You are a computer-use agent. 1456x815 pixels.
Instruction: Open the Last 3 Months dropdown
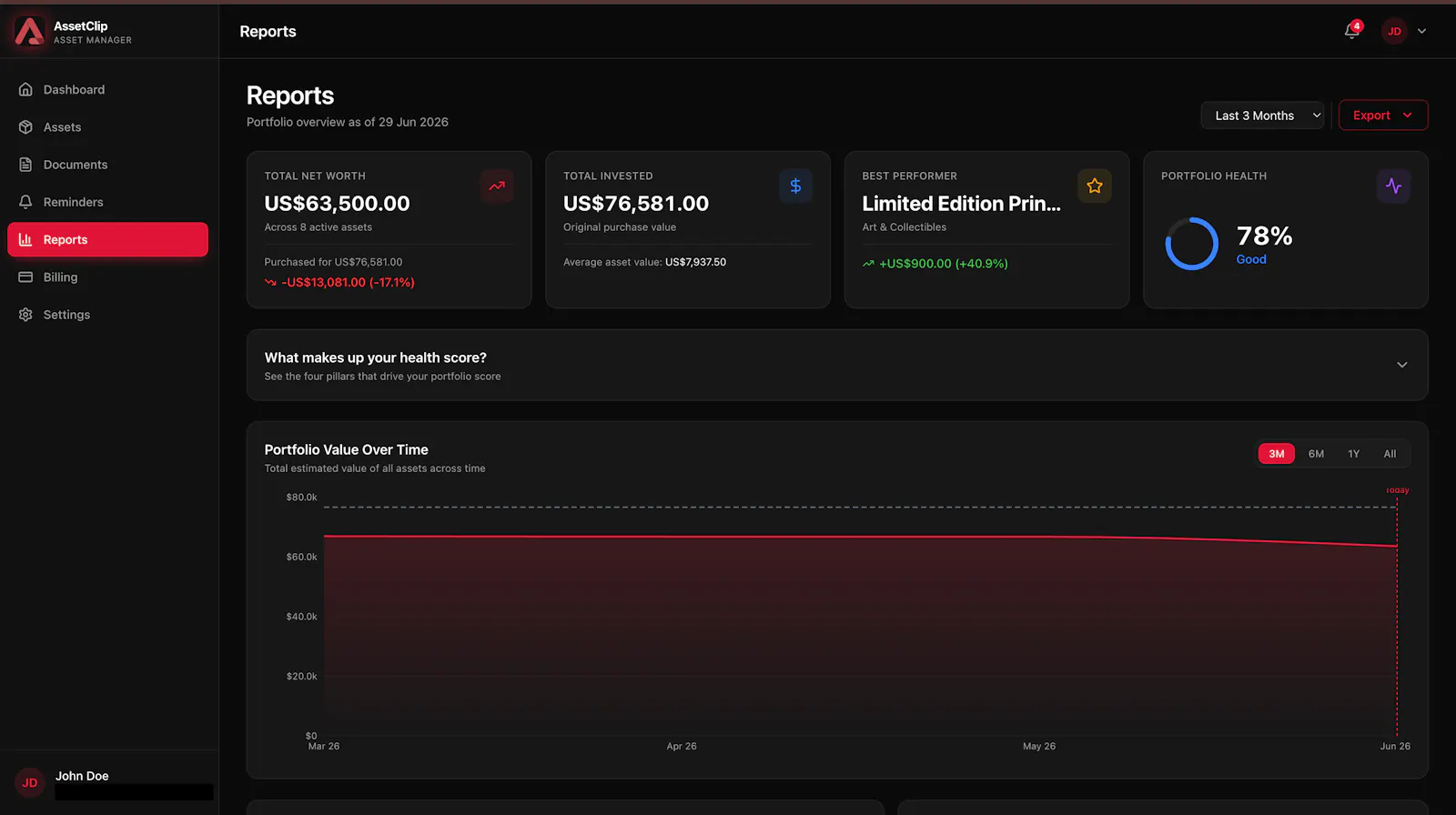click(x=1263, y=116)
